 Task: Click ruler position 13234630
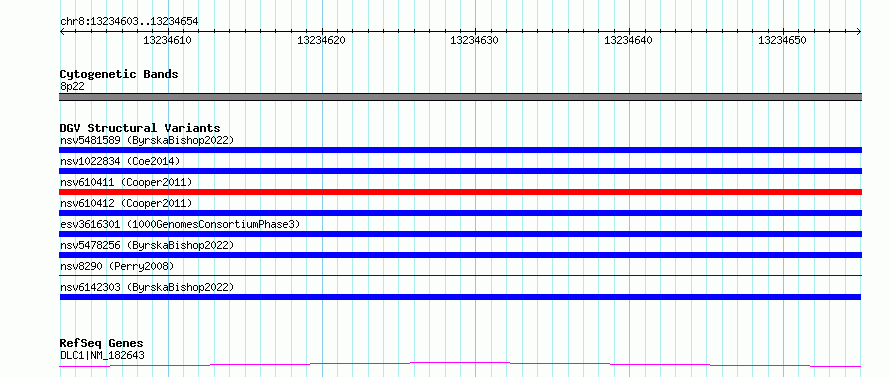tap(475, 40)
